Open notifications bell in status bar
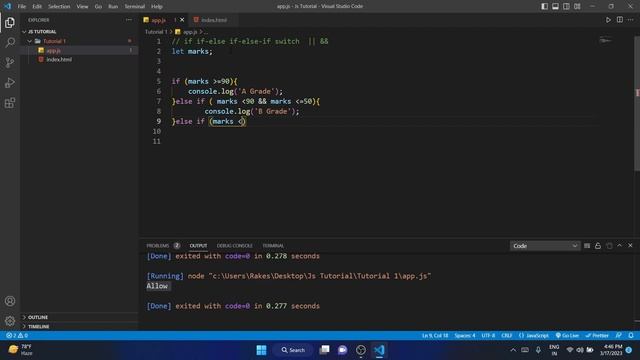Viewport: 640px width, 360px height. point(631,336)
